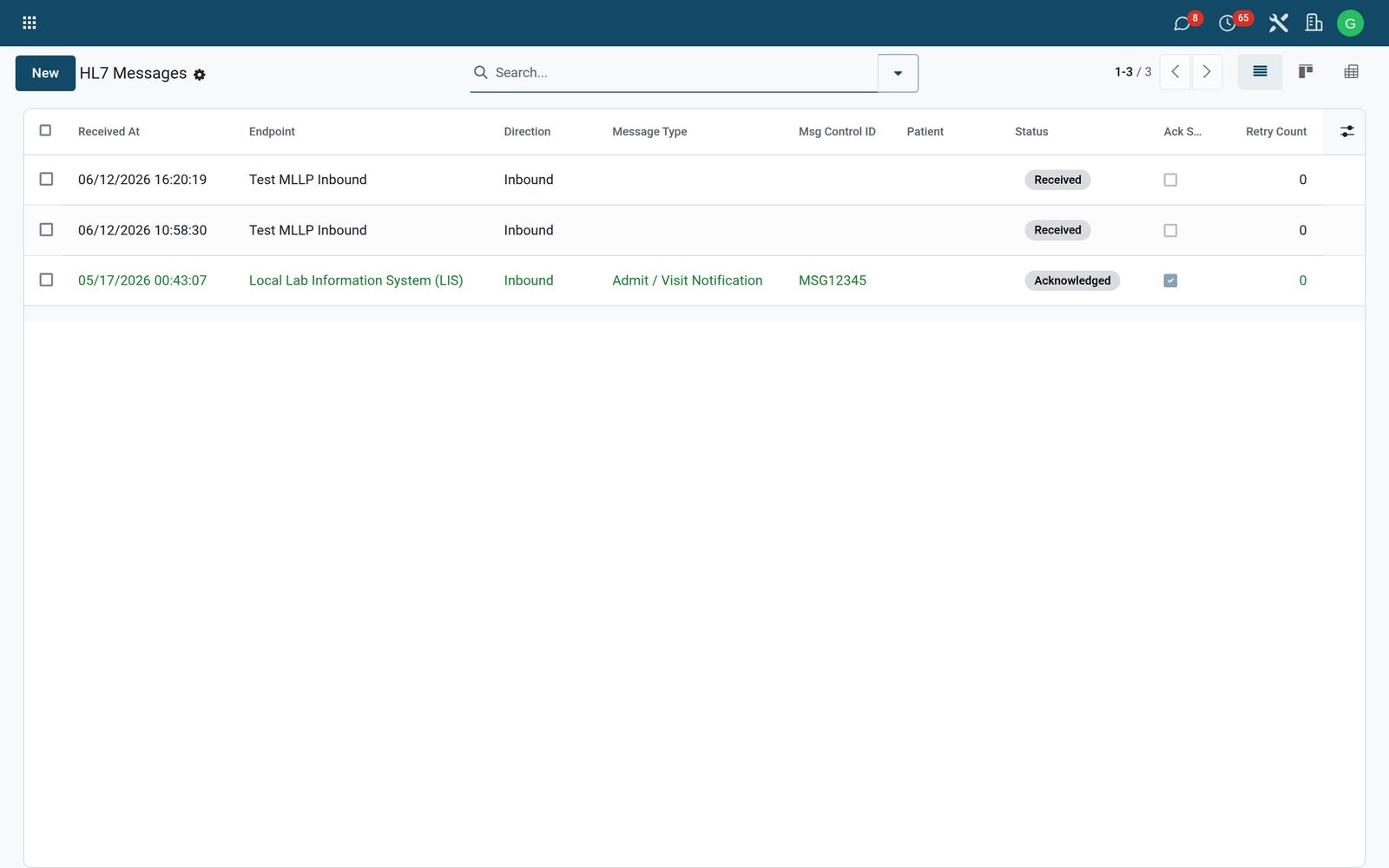1389x868 pixels.
Task: Click Test MLLP Inbound in 16:20:19 row
Action: click(x=307, y=180)
